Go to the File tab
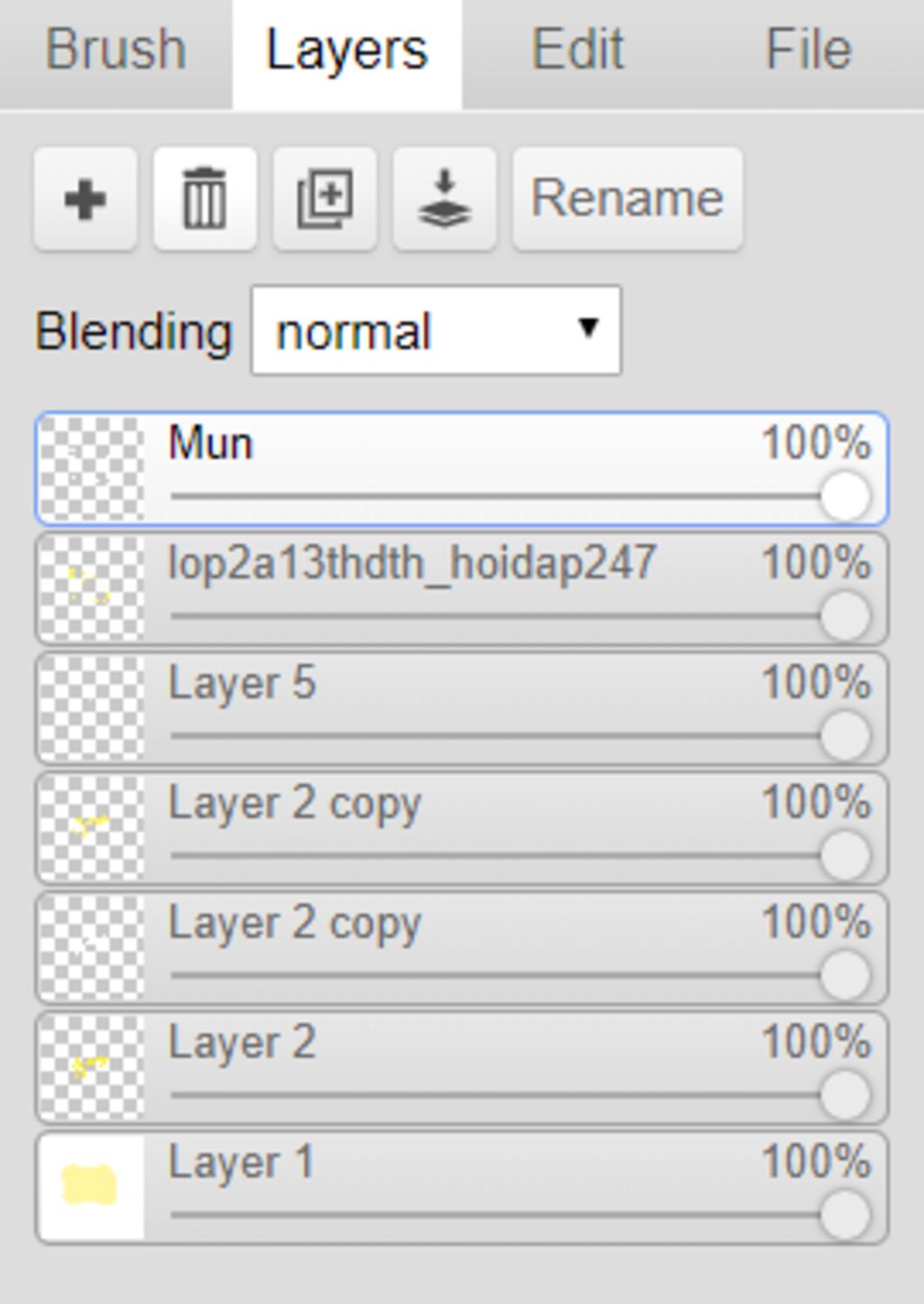Viewport: 924px width, 1304px height. tap(808, 51)
